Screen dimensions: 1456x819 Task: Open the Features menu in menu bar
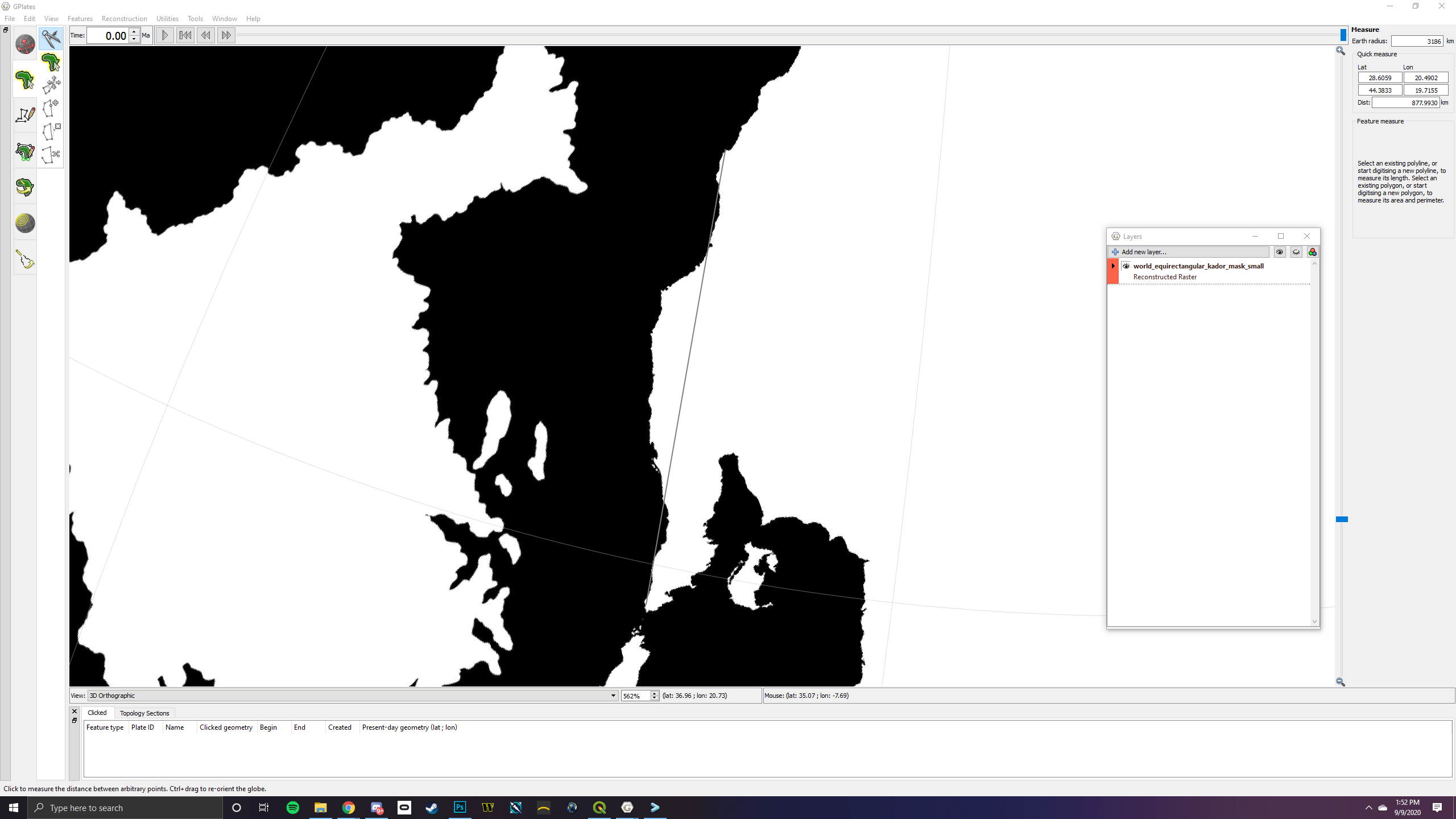pos(80,18)
